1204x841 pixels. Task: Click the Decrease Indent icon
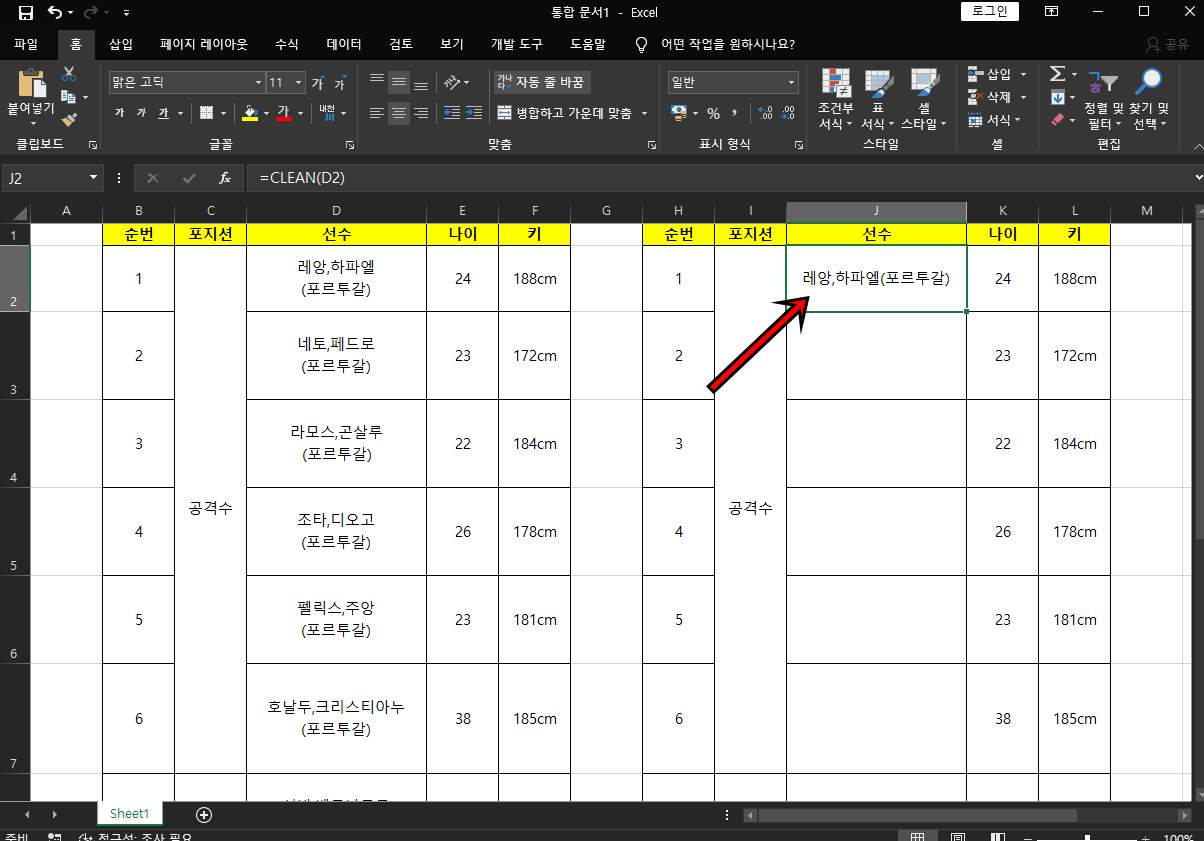[x=452, y=114]
